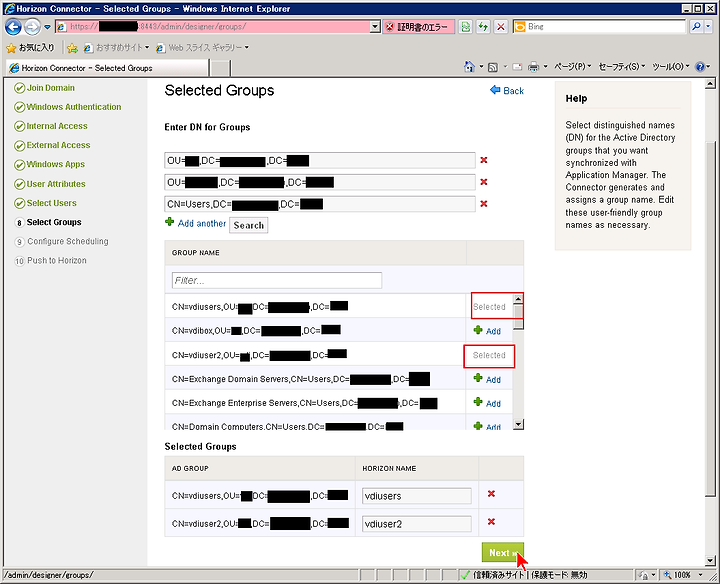
Task: Click the Feeds toolbar icon
Action: pos(493,67)
